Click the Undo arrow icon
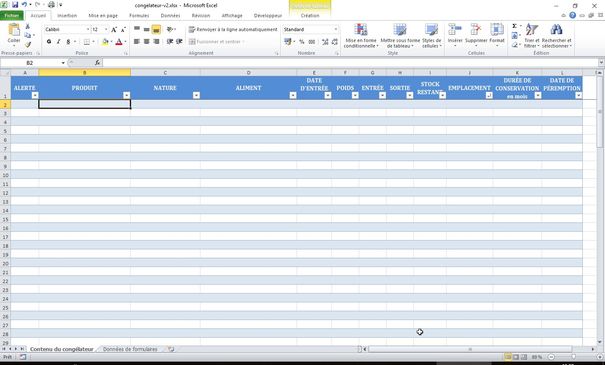 (x=25, y=5)
